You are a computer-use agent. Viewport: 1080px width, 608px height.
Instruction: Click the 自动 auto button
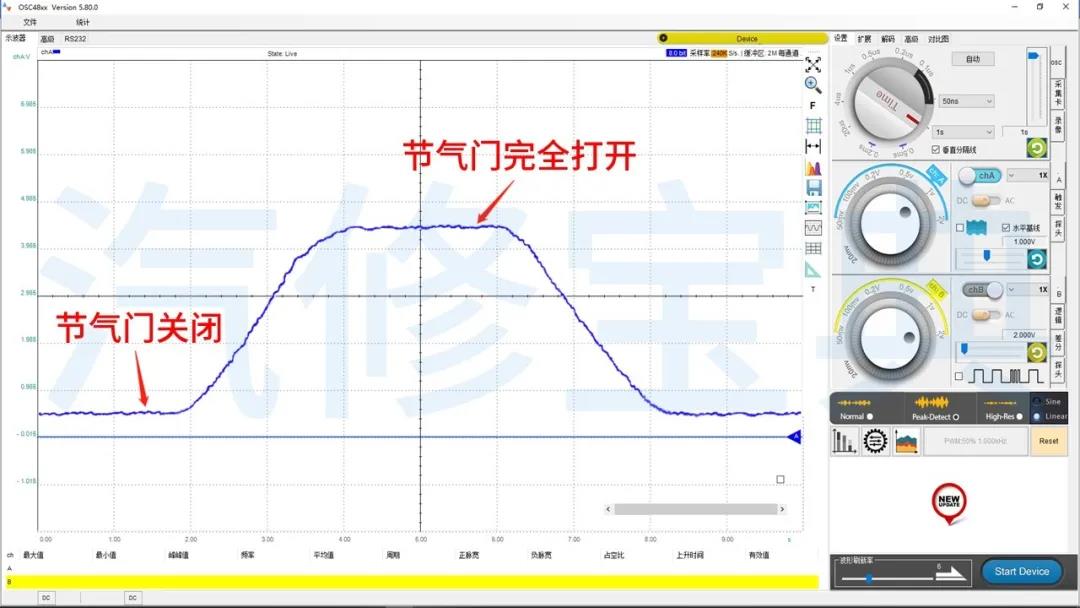tap(973, 59)
